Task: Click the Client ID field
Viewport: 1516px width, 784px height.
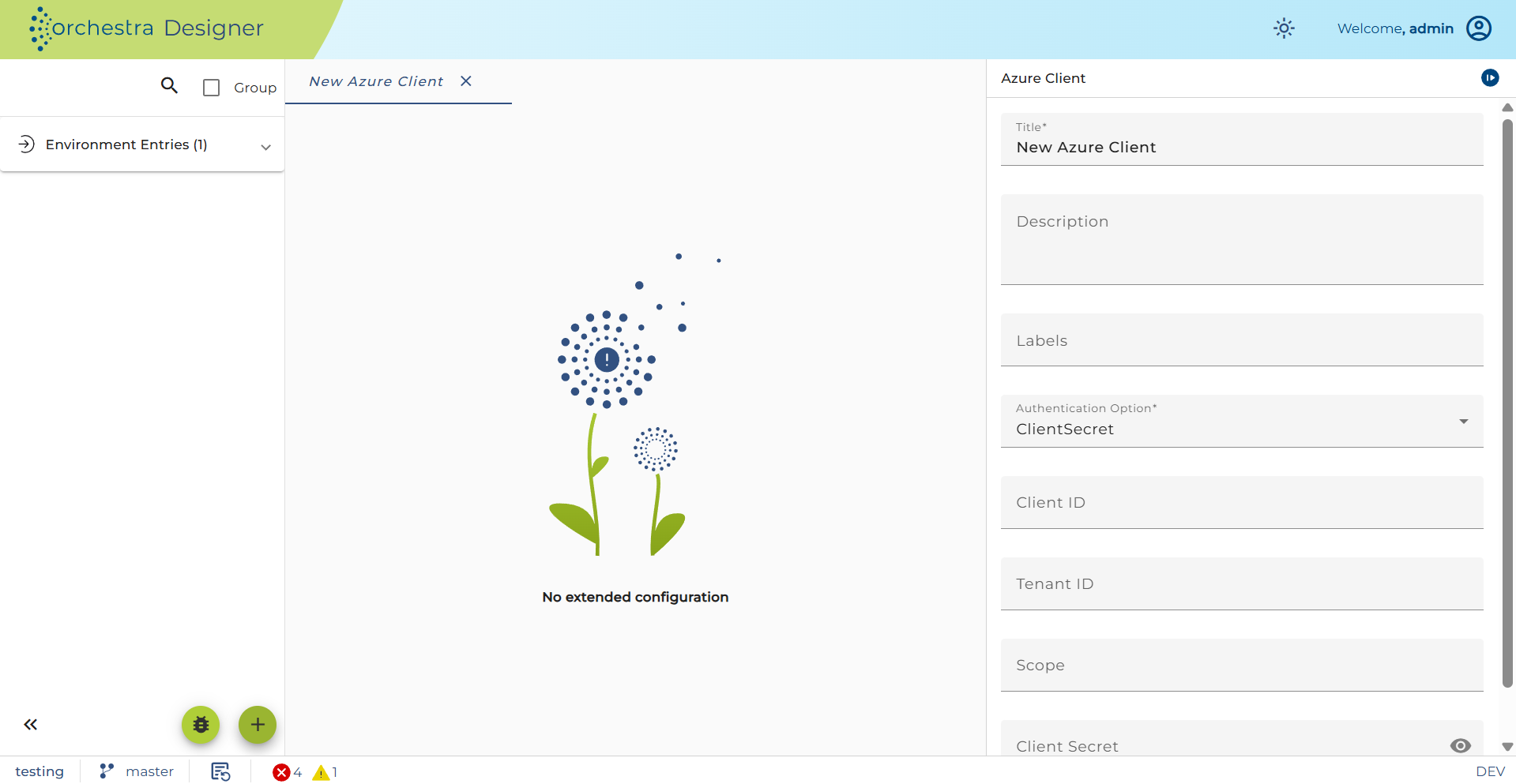Action: coord(1242,502)
